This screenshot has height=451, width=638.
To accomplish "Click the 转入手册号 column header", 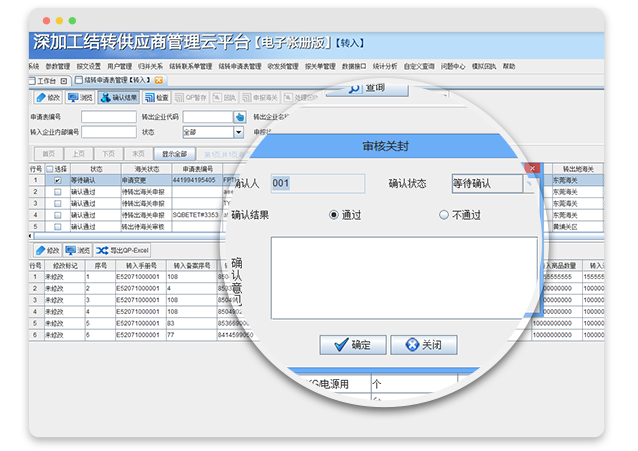I will [141, 265].
